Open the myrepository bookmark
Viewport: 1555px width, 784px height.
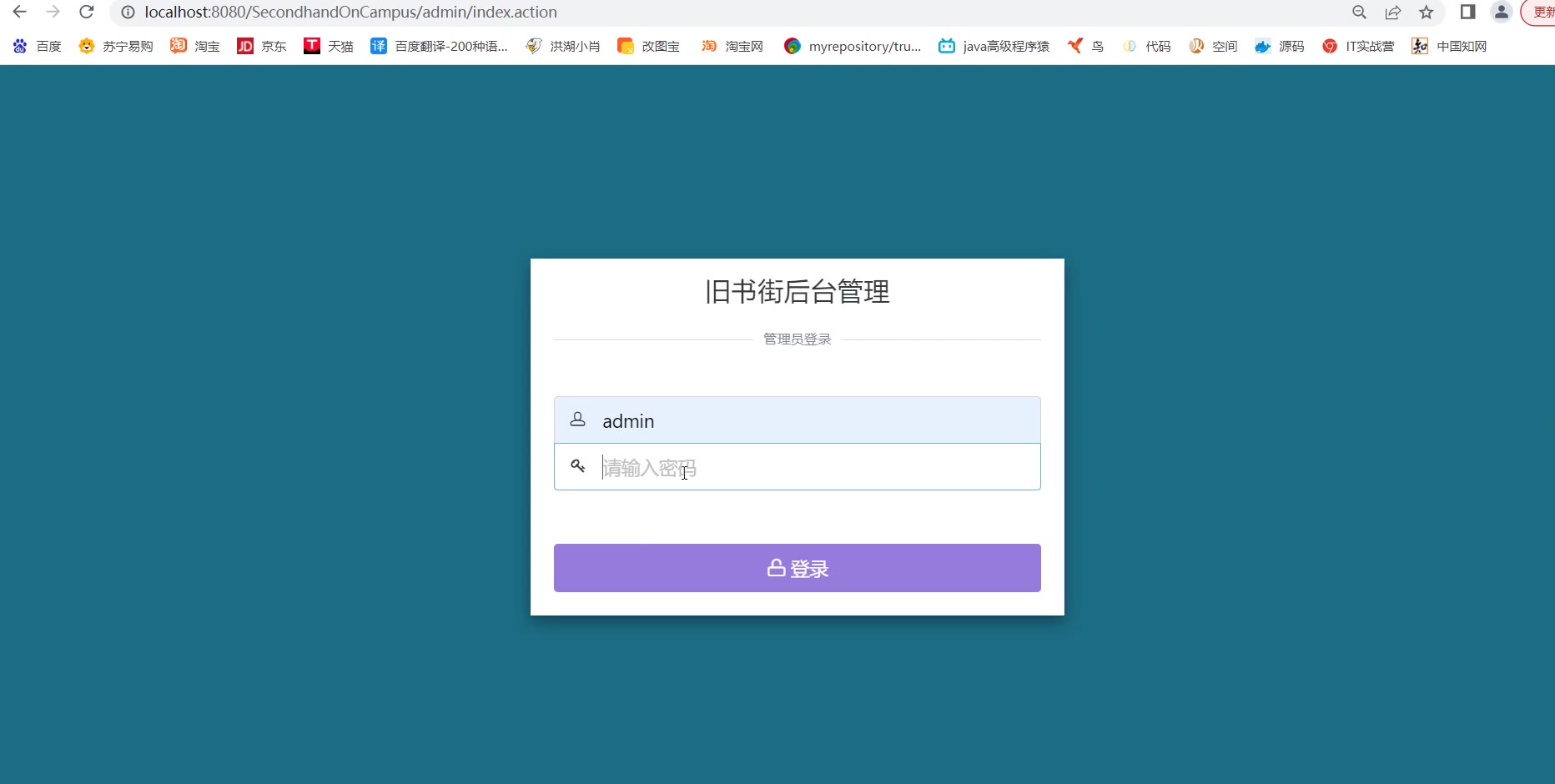click(x=853, y=46)
